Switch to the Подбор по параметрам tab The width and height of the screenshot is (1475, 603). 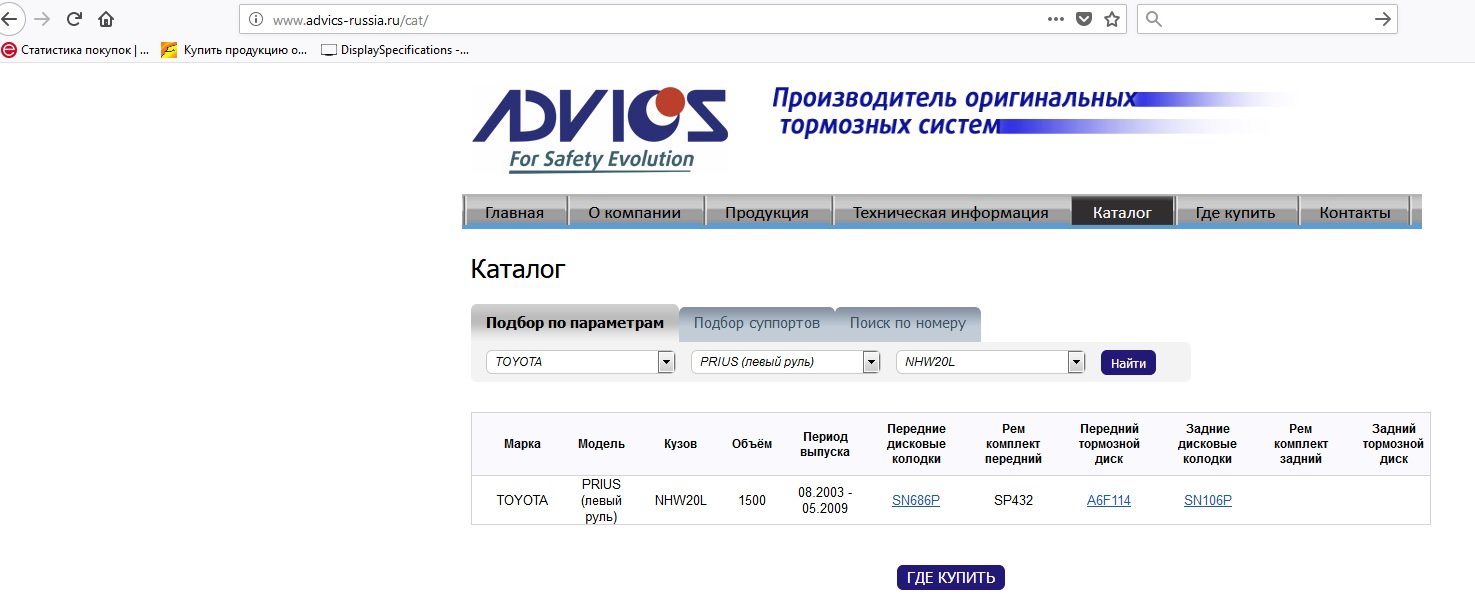click(575, 323)
